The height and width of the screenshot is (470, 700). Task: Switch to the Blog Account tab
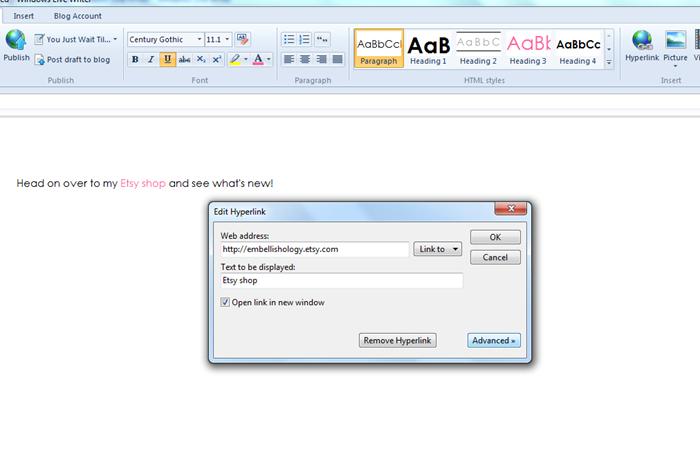point(78,16)
